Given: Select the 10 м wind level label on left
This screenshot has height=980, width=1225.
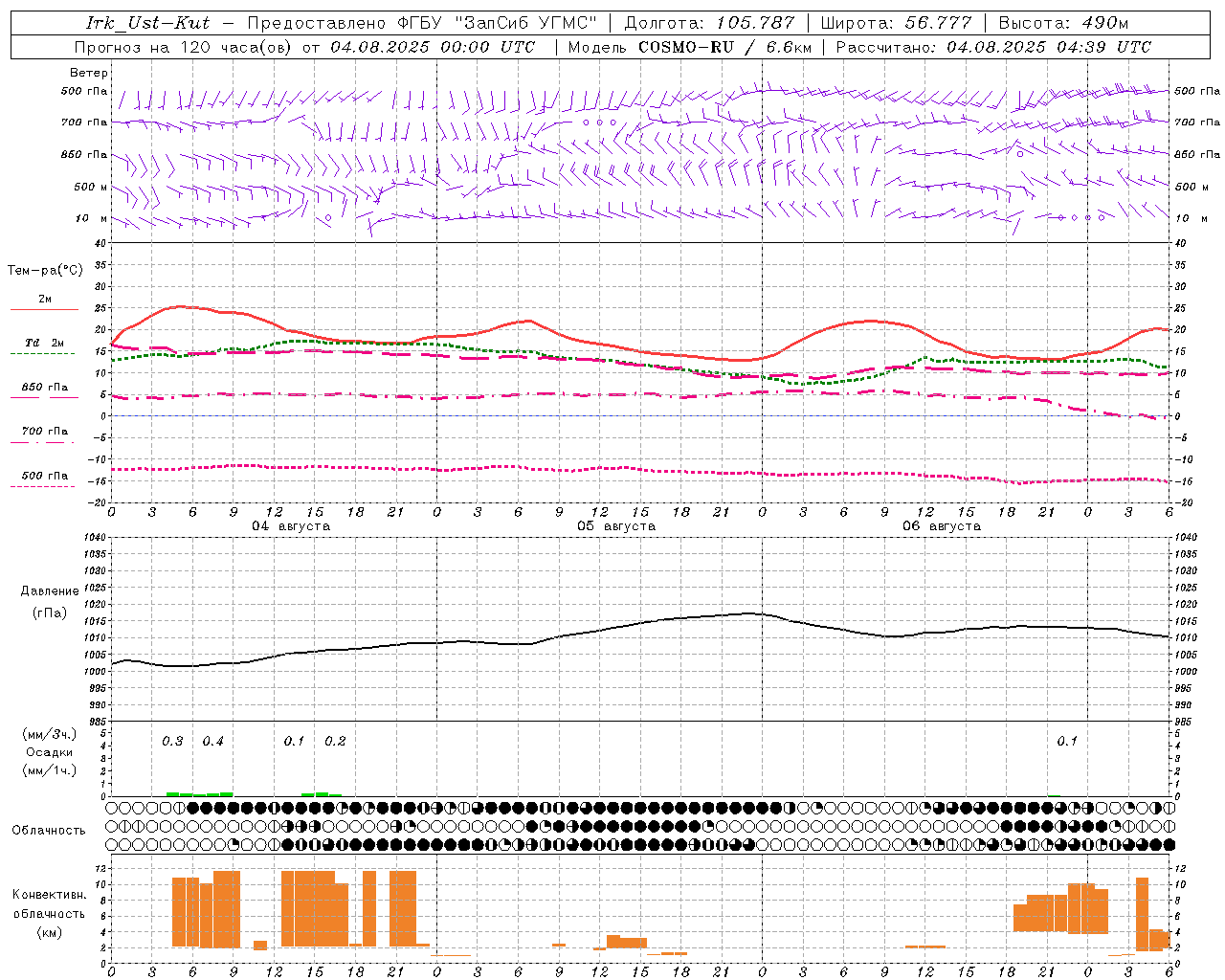Looking at the screenshot, I should click(x=90, y=218).
